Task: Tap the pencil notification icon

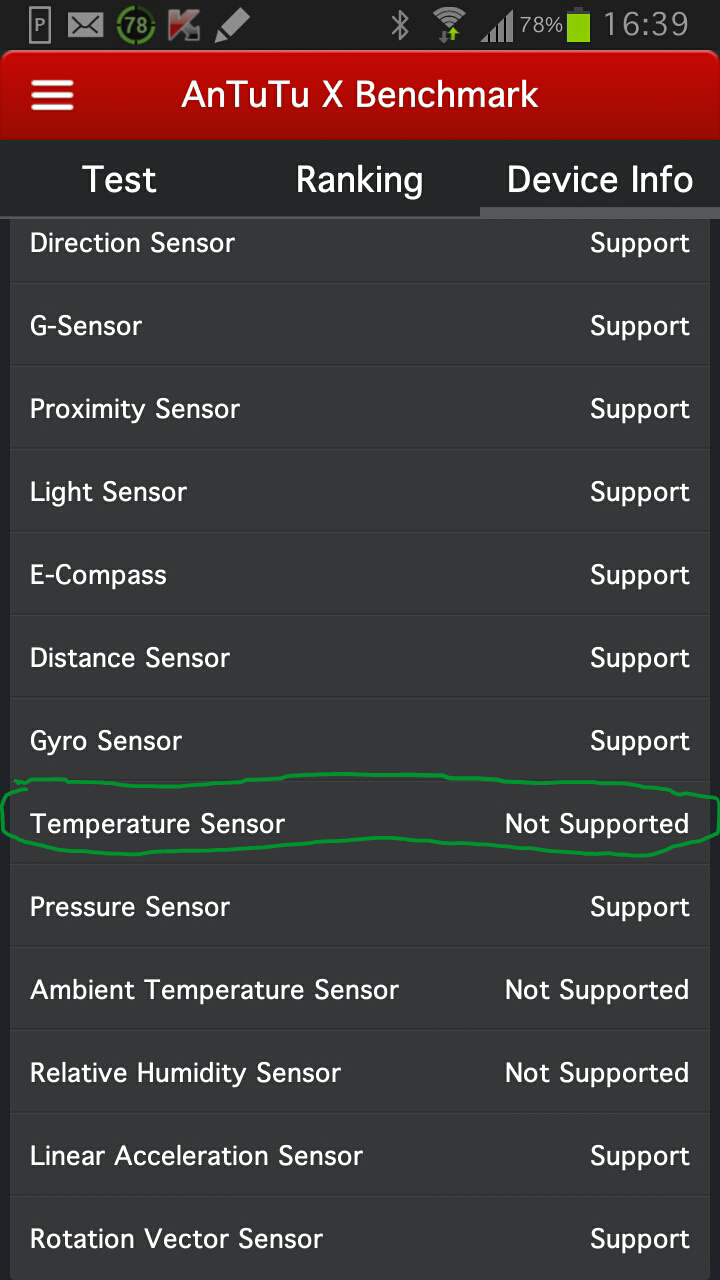Action: pyautogui.click(x=231, y=25)
